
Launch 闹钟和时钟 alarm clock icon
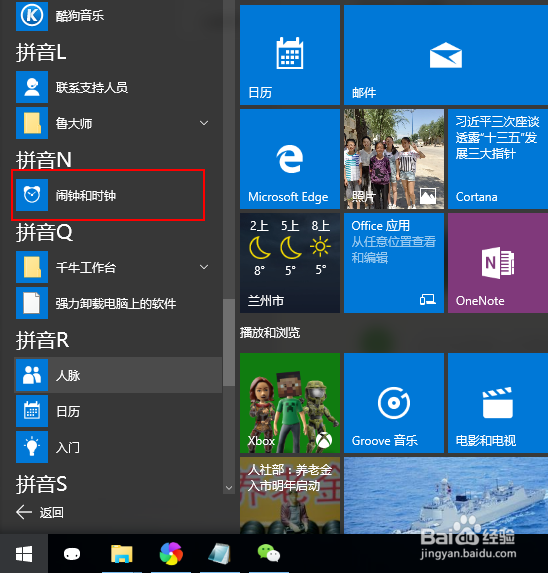[32, 195]
